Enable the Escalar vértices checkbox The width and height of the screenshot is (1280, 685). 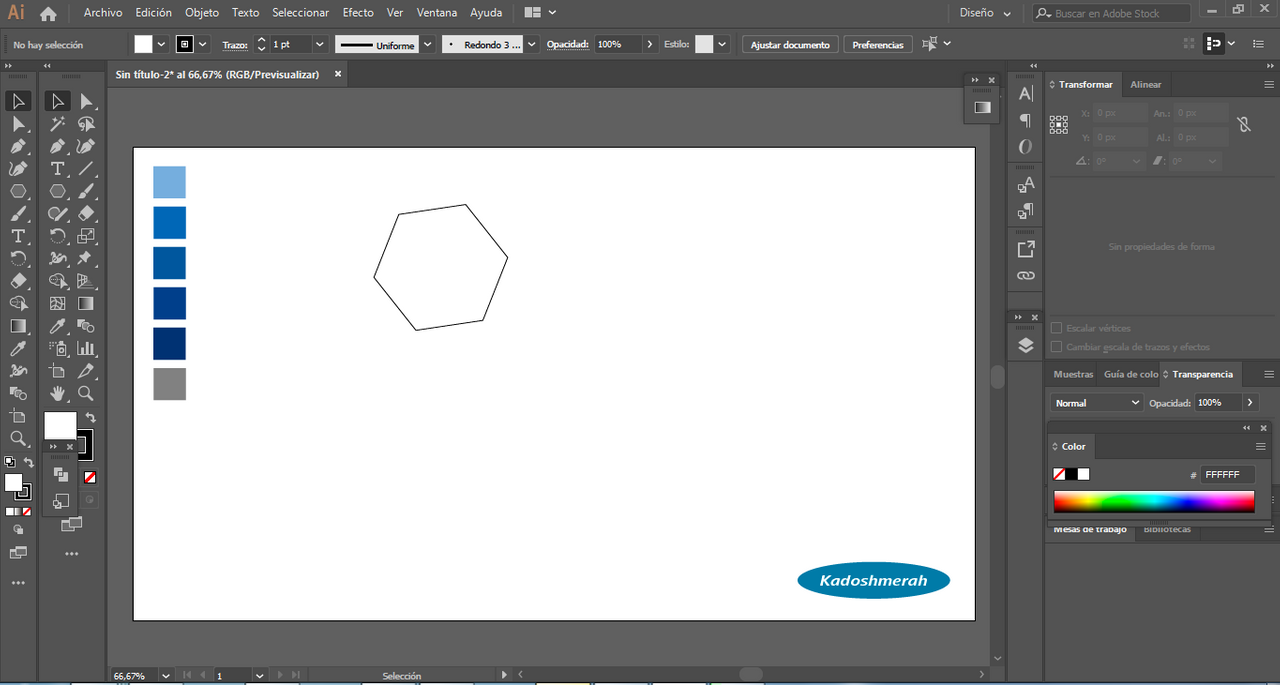coord(1056,328)
